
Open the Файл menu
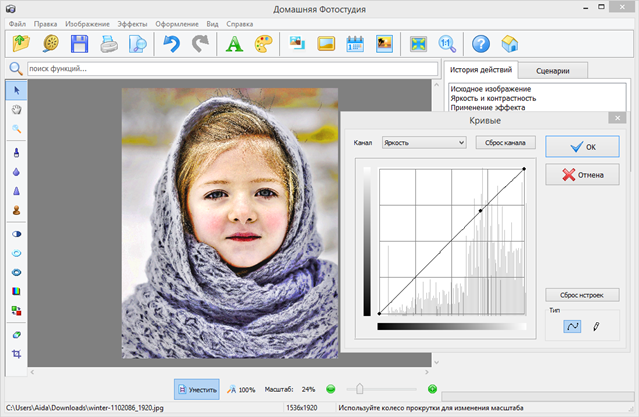18,24
